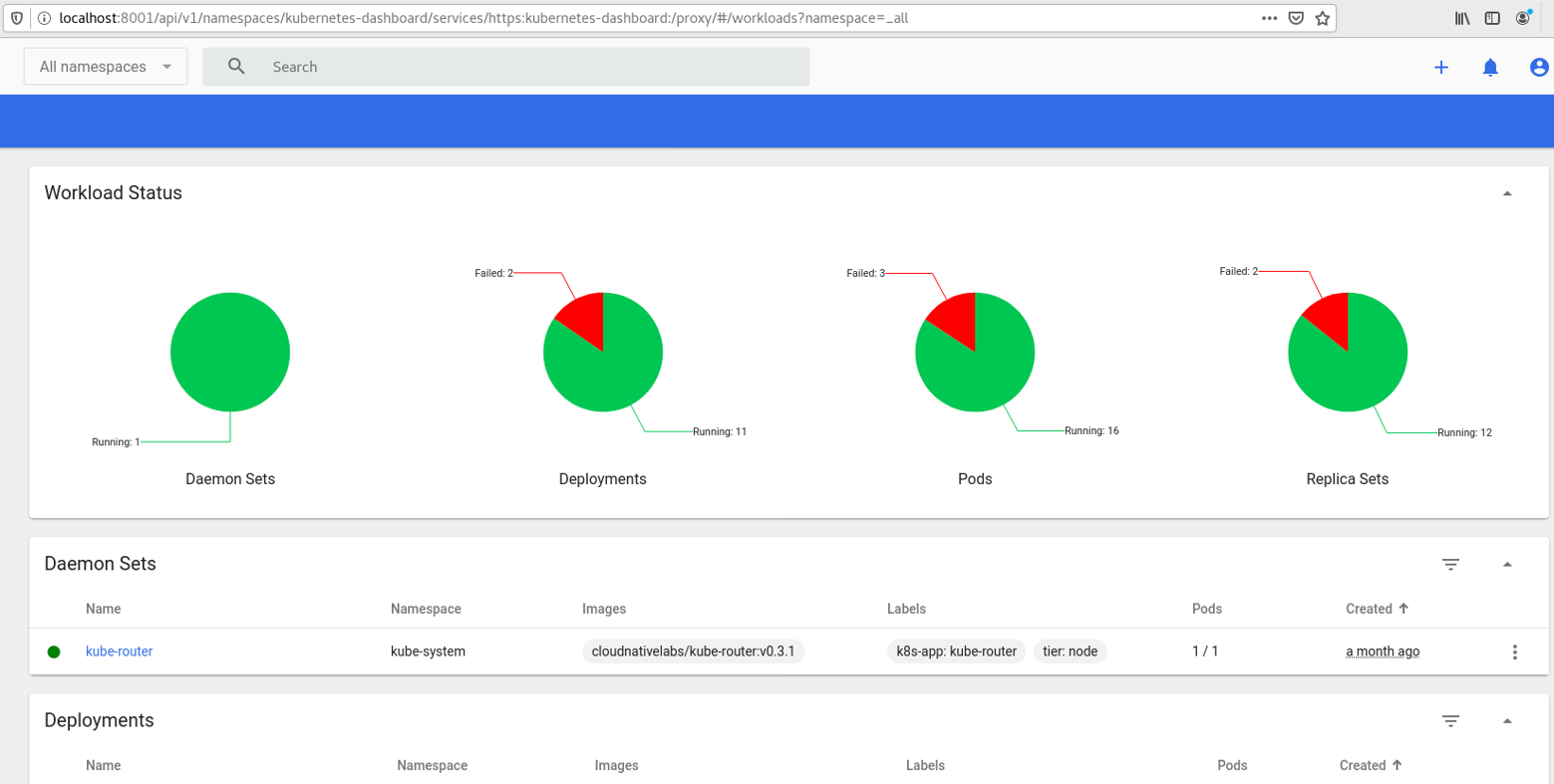Click the green status icon beside kube-router

pos(54,652)
